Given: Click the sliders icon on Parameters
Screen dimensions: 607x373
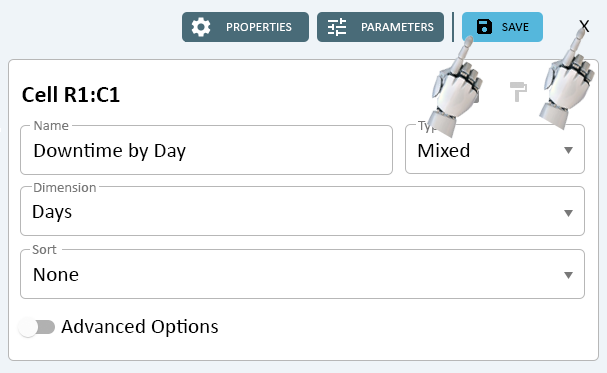Looking at the screenshot, I should pos(337,27).
